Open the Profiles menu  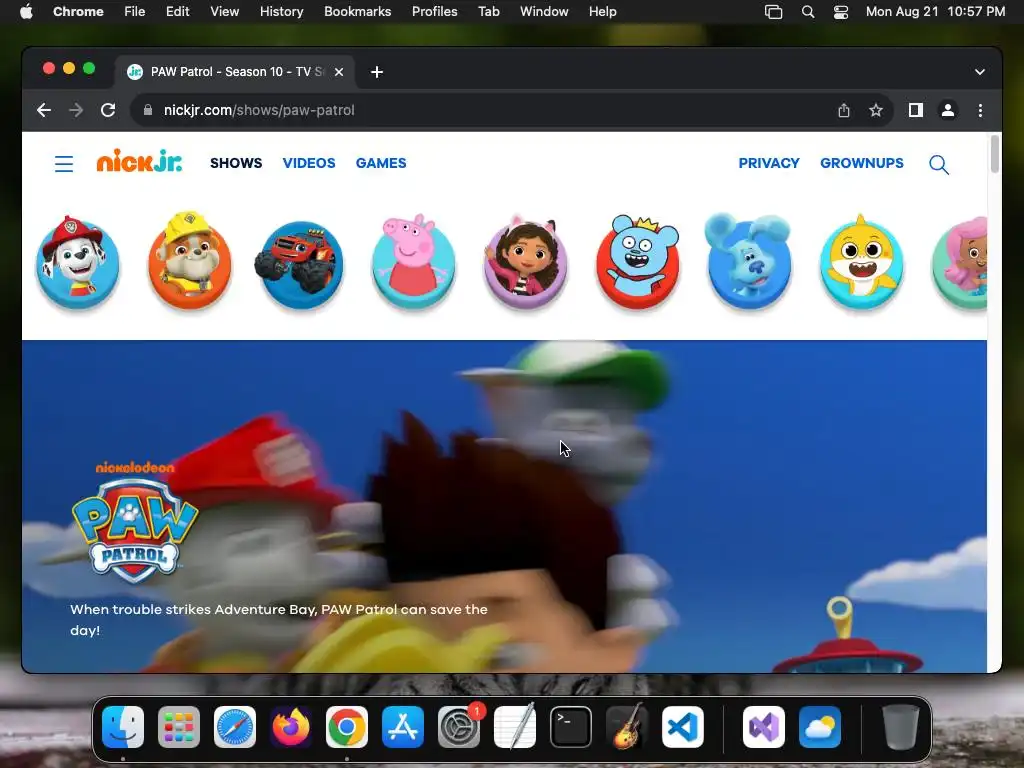point(434,12)
